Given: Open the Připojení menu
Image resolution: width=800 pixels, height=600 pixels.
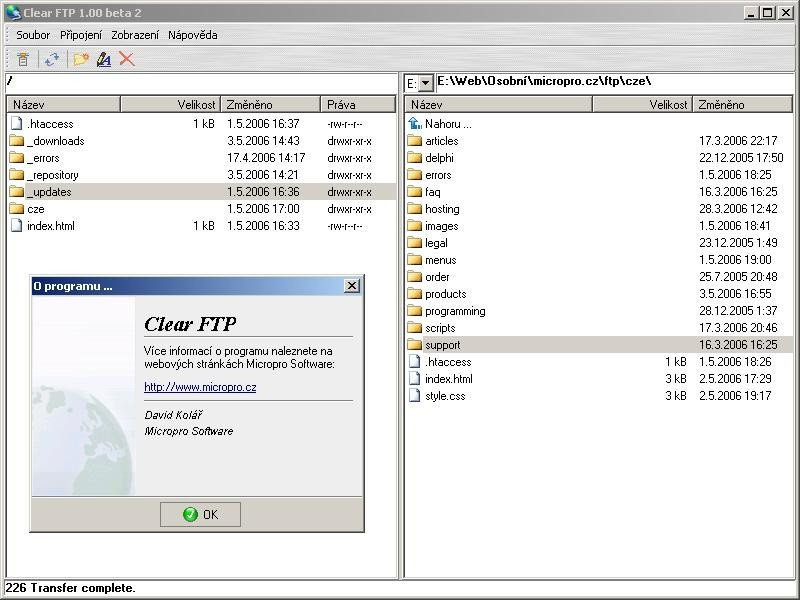Looking at the screenshot, I should click(81, 35).
